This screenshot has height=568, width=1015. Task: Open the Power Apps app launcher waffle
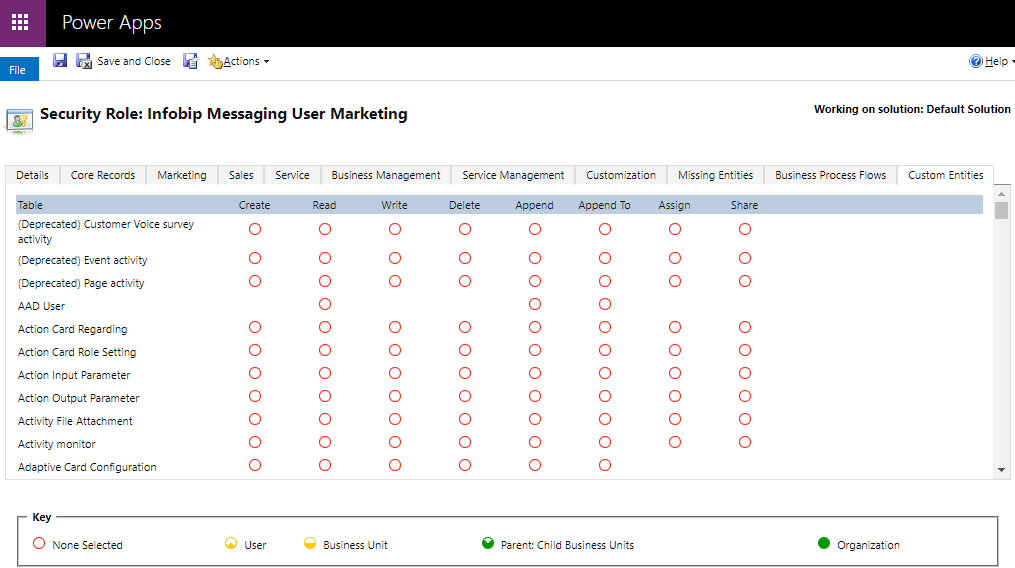pyautogui.click(x=20, y=23)
